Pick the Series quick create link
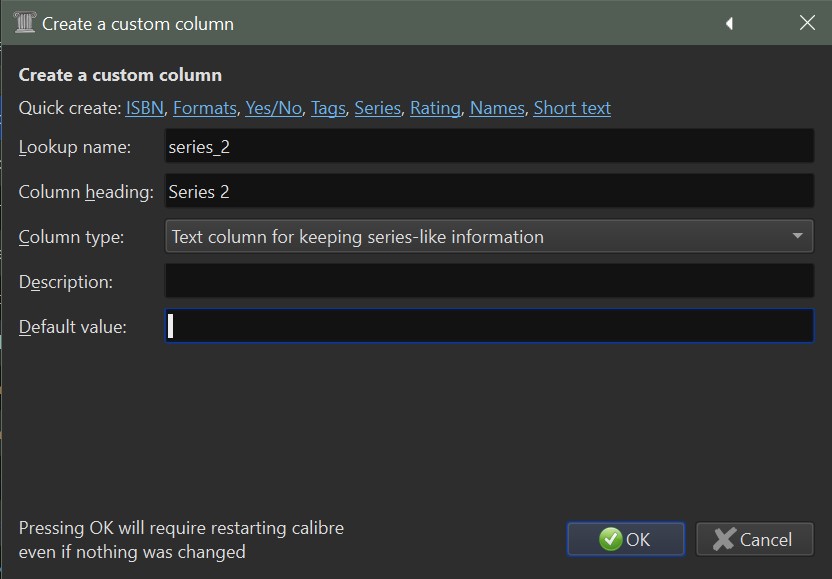Viewport: 832px width, 579px height. coord(377,108)
